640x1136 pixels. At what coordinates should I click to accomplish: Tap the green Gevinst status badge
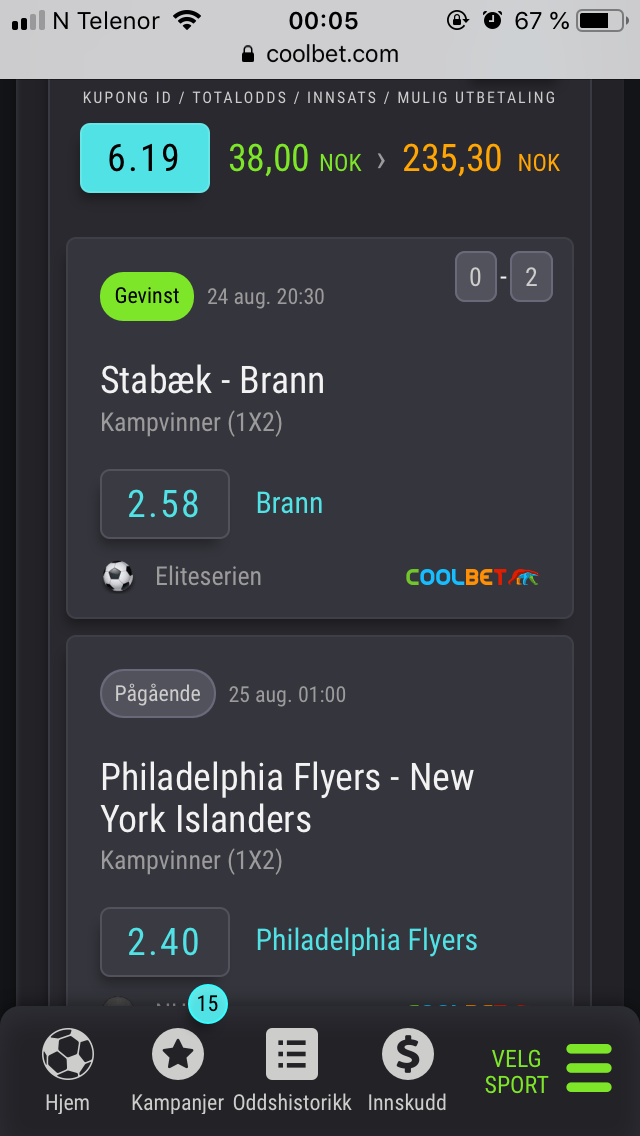tap(147, 296)
